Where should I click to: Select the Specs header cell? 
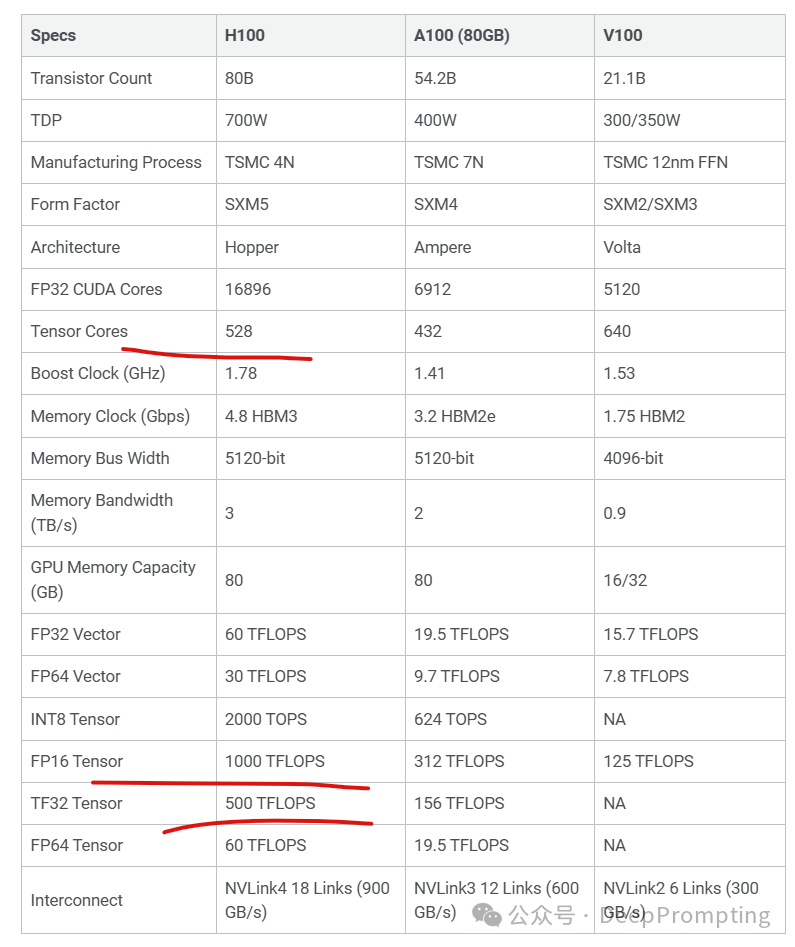coord(53,36)
